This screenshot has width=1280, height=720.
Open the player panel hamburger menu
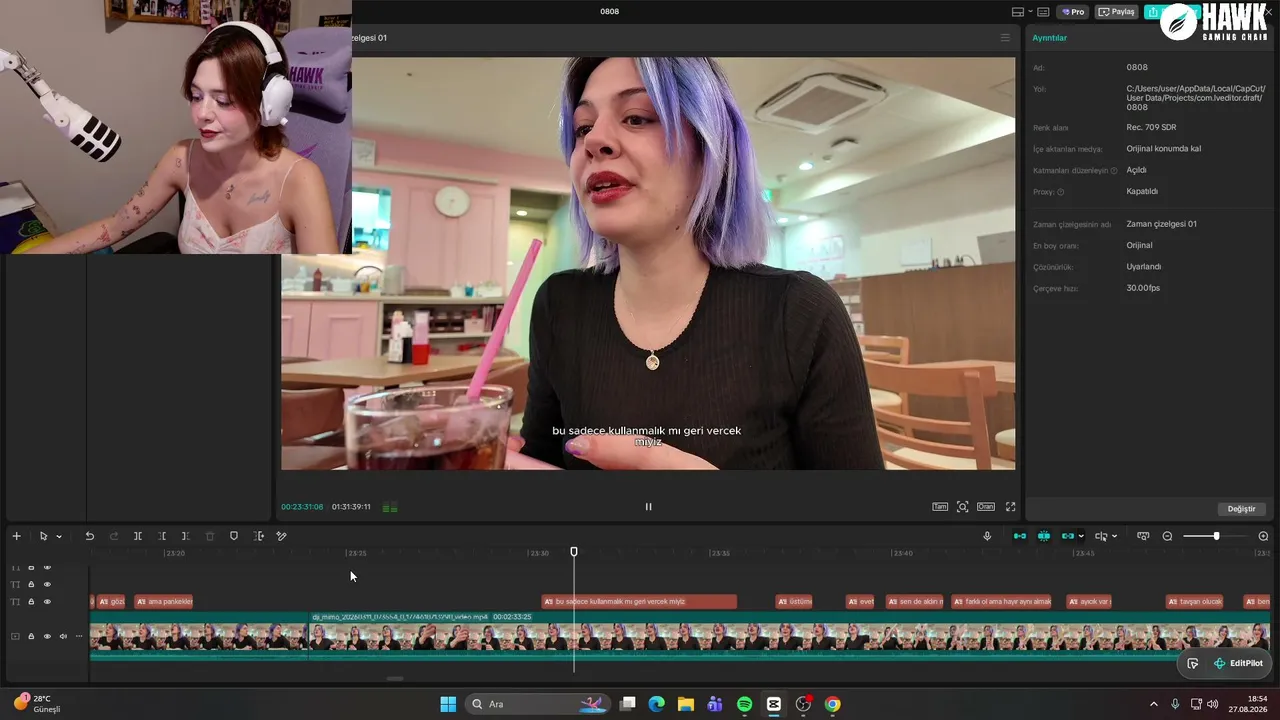coord(1005,38)
